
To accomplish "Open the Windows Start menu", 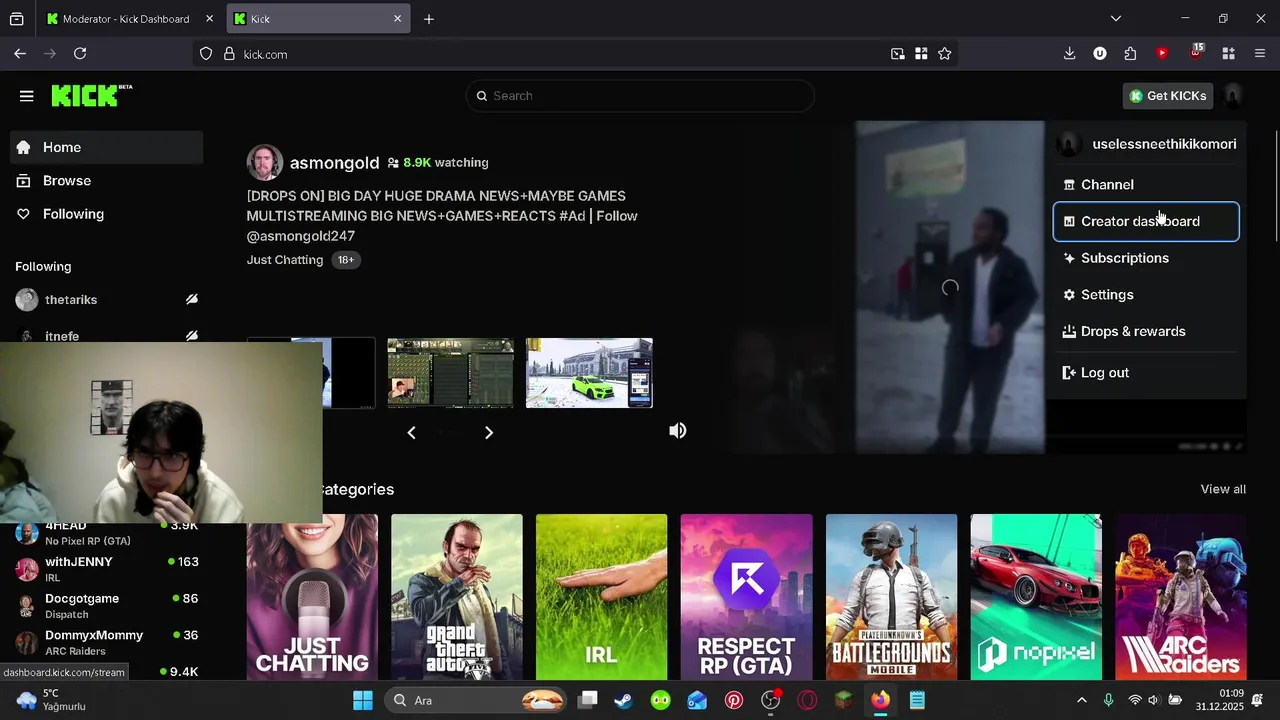I will point(363,700).
